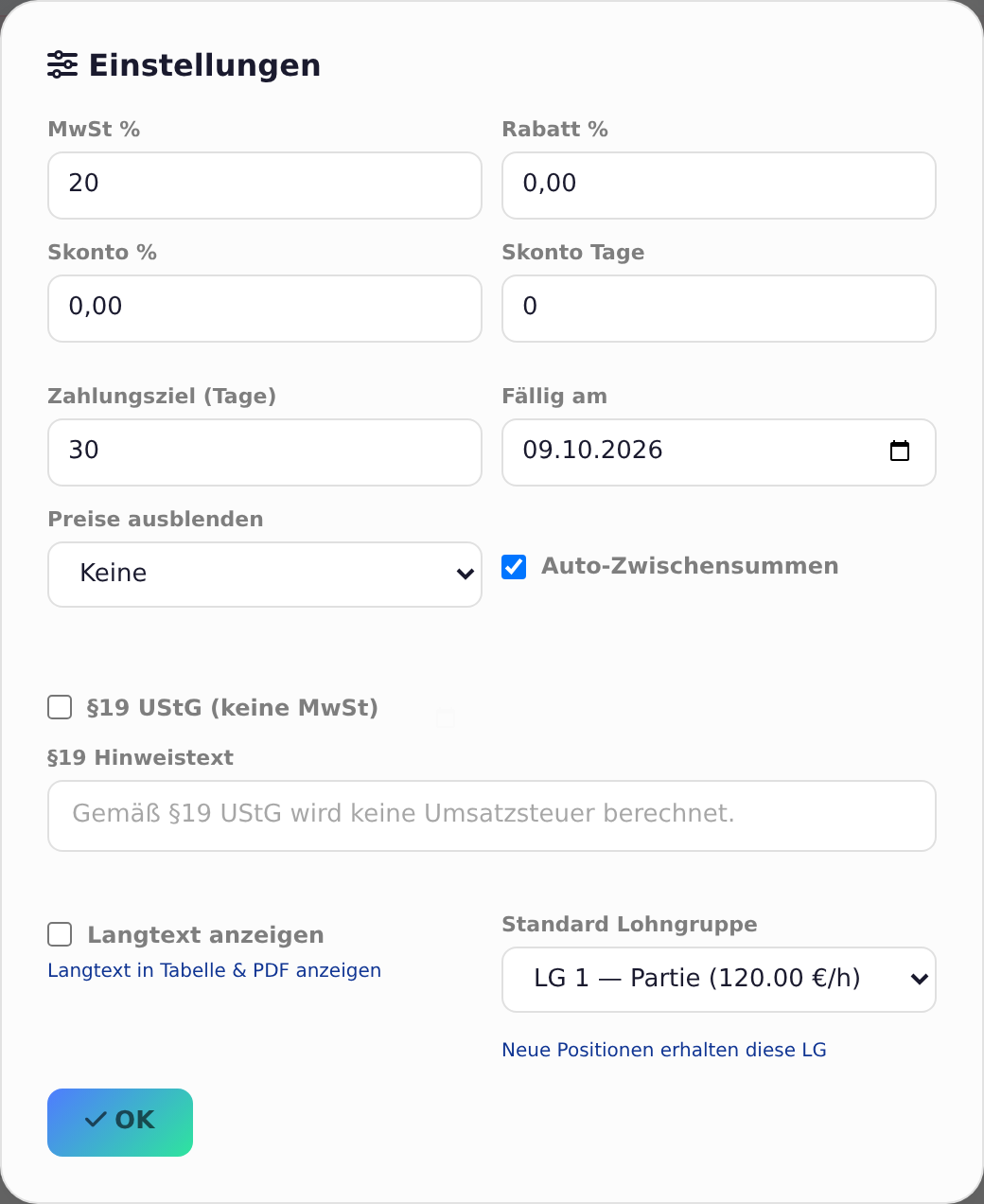
Task: Open the Preise ausblenden dropdown
Action: click(265, 575)
